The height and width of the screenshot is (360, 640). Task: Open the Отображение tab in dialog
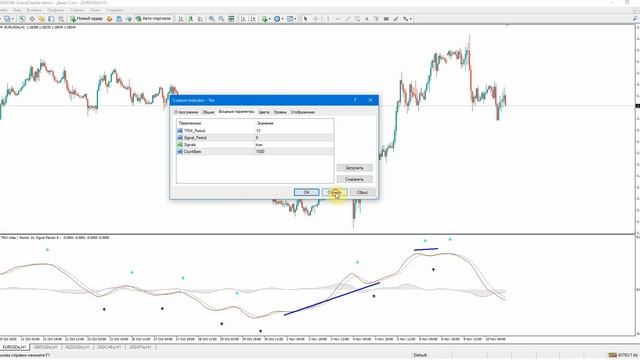[302, 112]
